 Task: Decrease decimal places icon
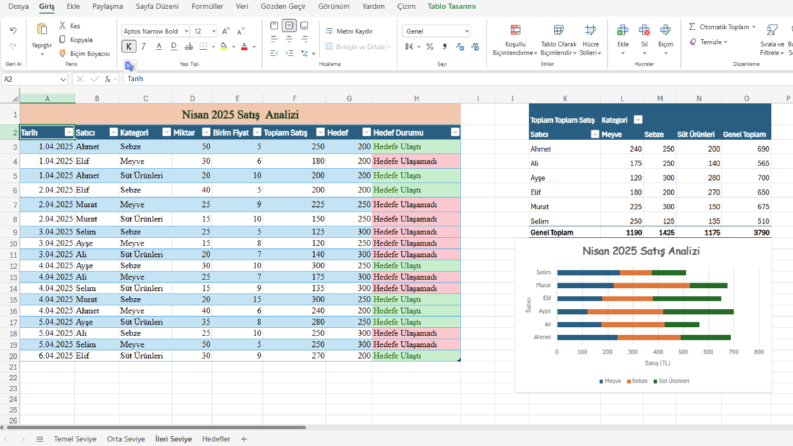coord(475,47)
